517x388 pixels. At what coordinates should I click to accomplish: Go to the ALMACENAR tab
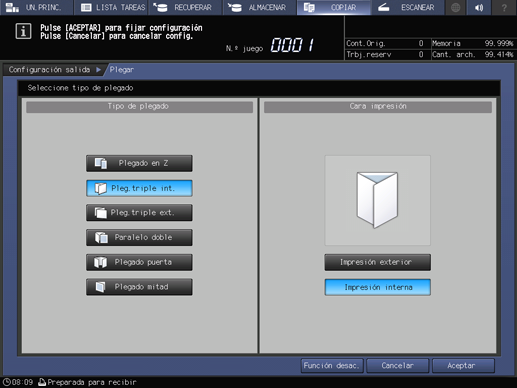[260, 7]
